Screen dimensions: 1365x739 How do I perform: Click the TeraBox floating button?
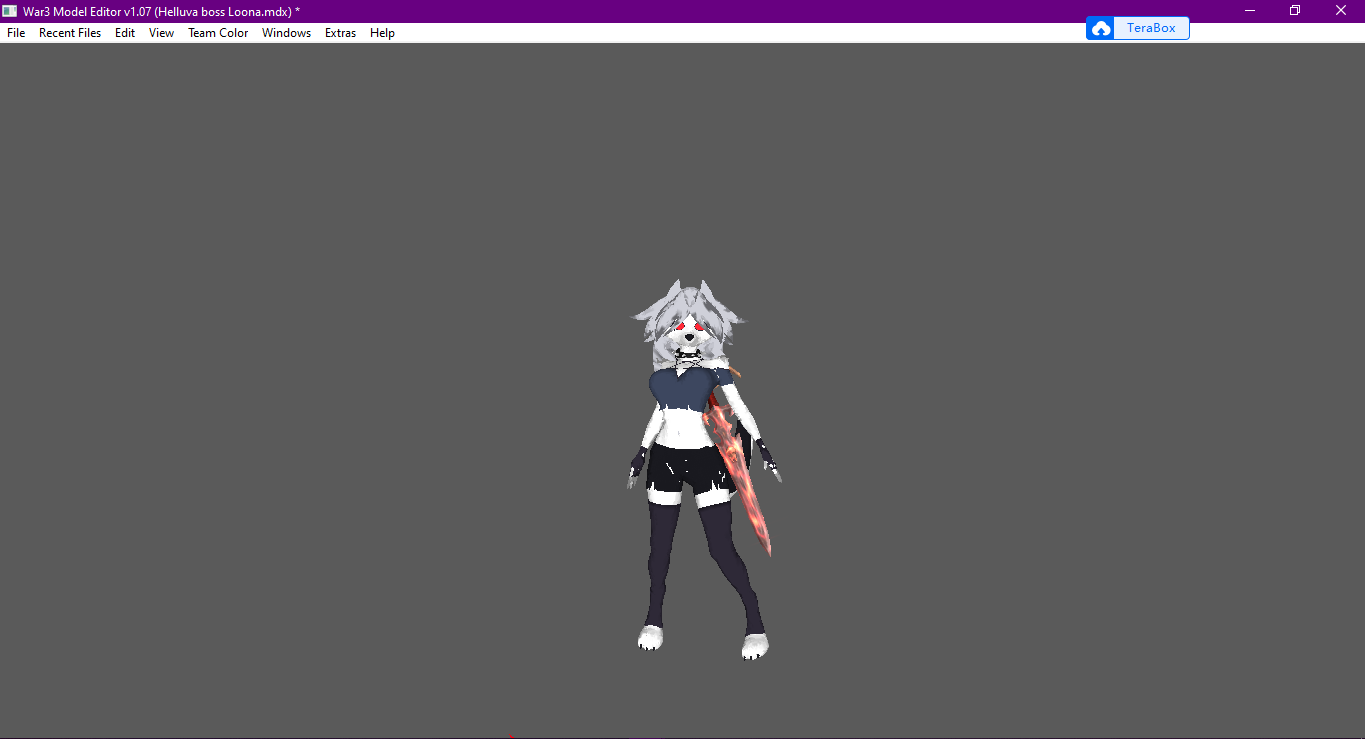[x=1138, y=28]
